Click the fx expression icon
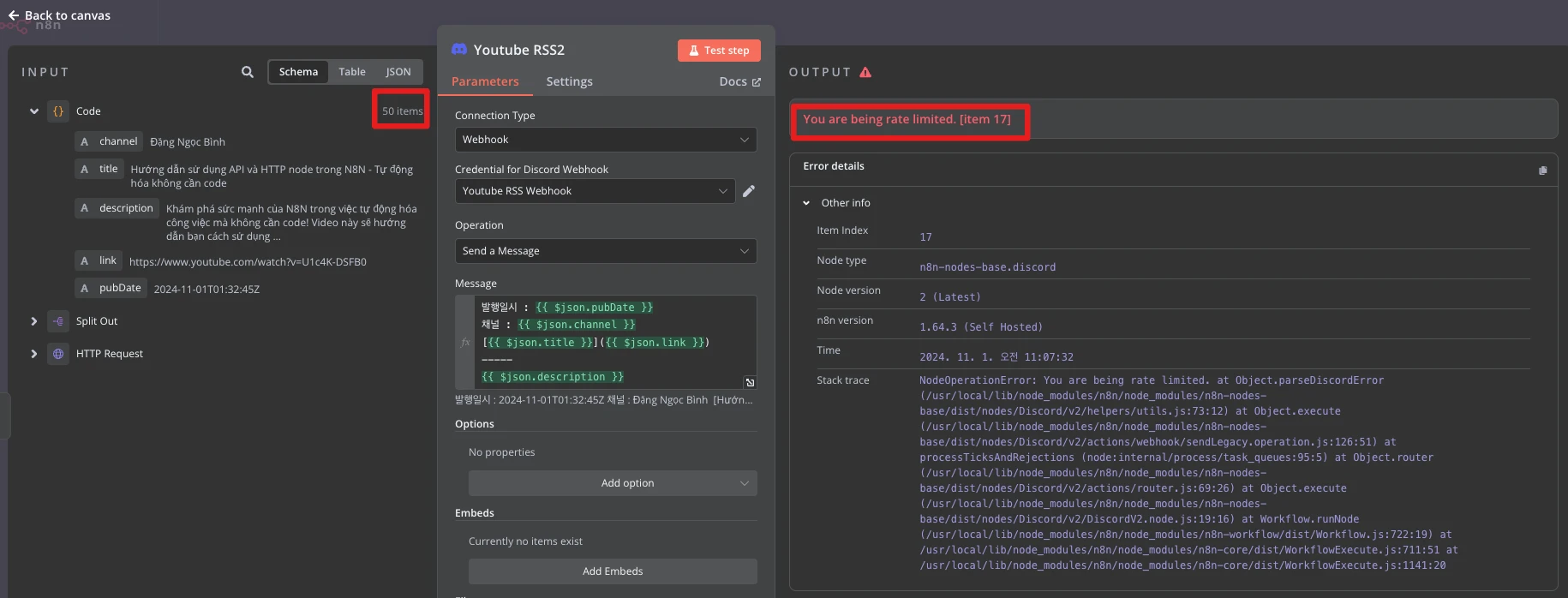 (465, 342)
